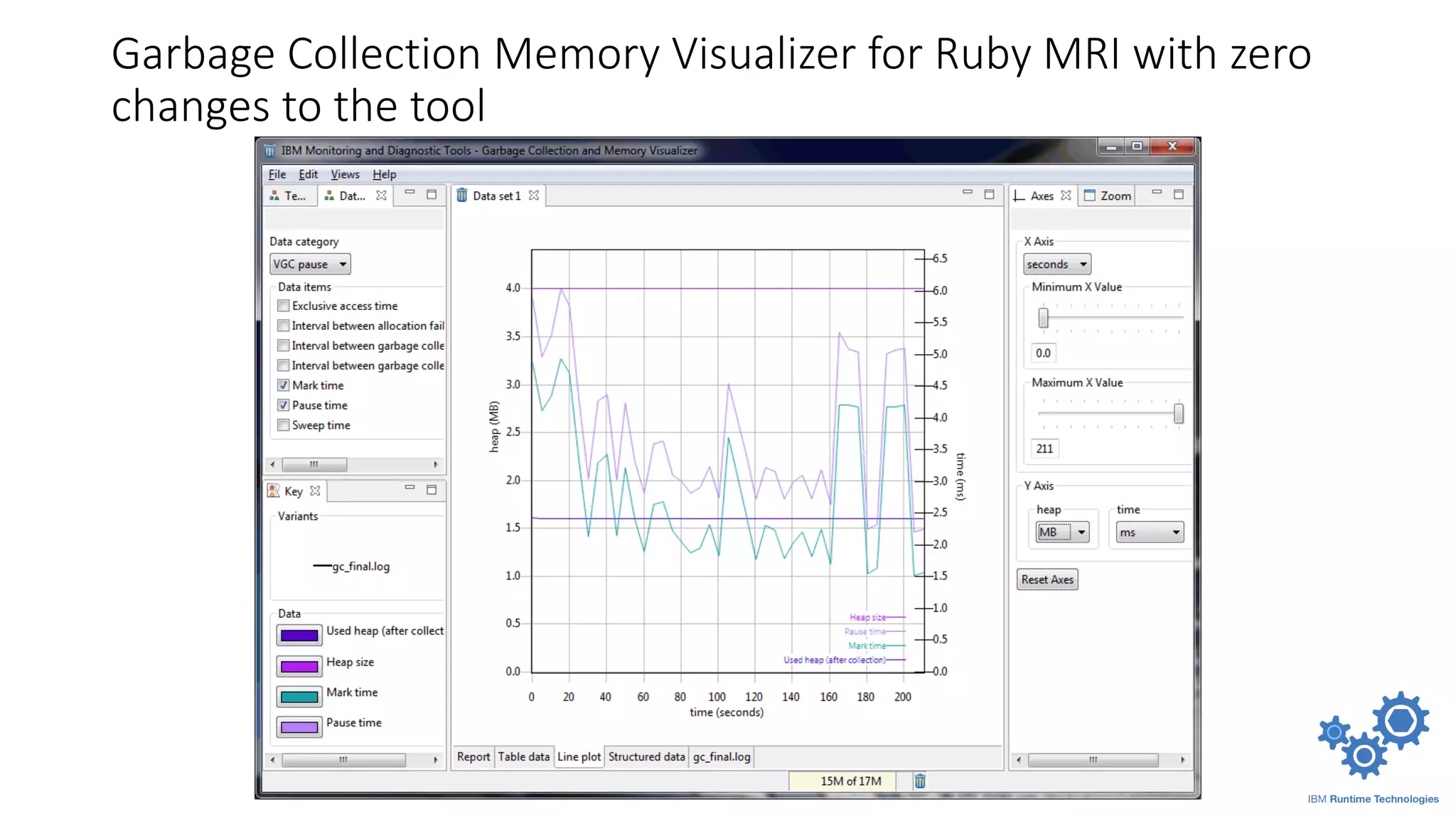Click the Data set 1 trash icon

[462, 196]
